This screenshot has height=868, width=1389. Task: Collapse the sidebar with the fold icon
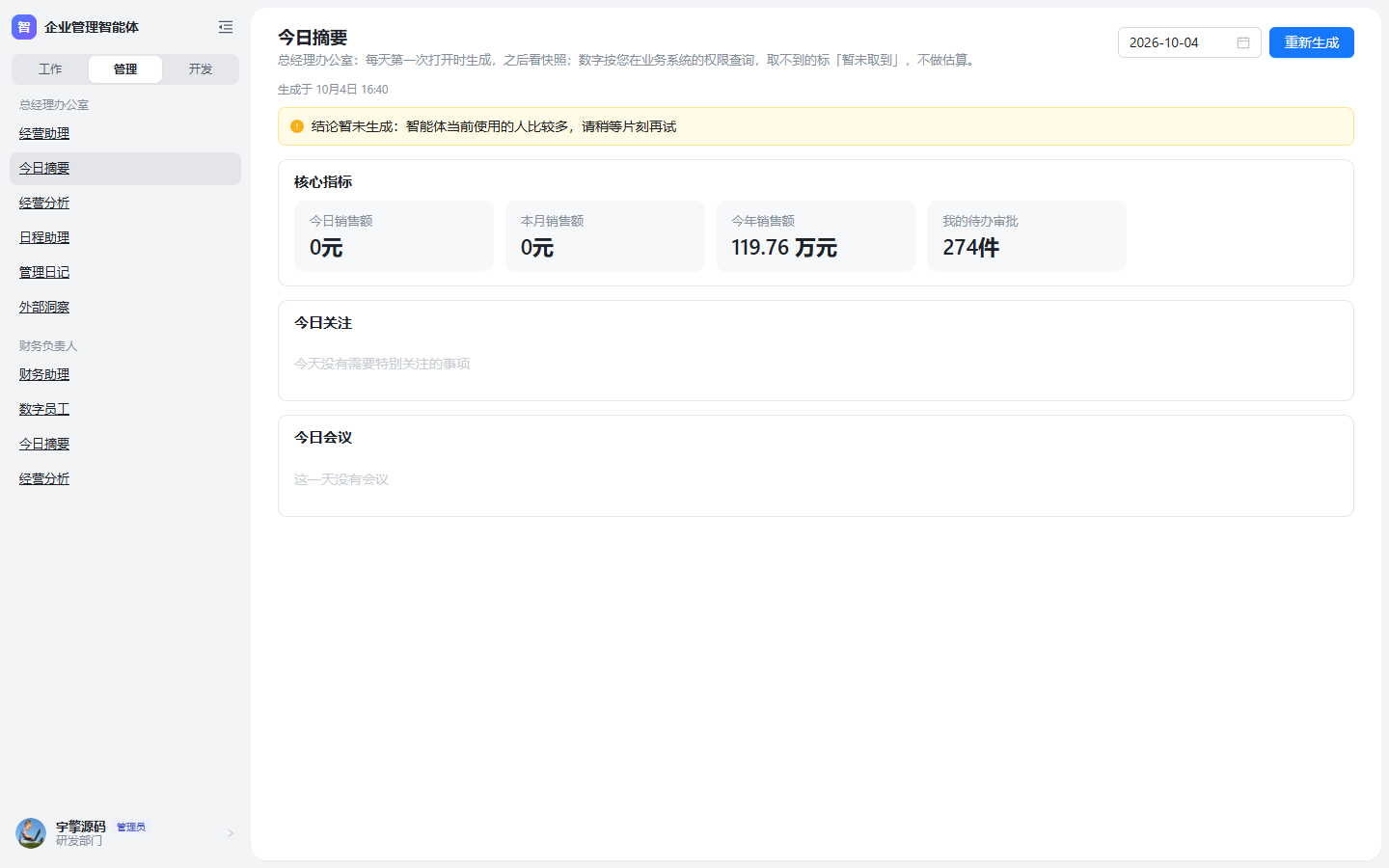(x=226, y=27)
